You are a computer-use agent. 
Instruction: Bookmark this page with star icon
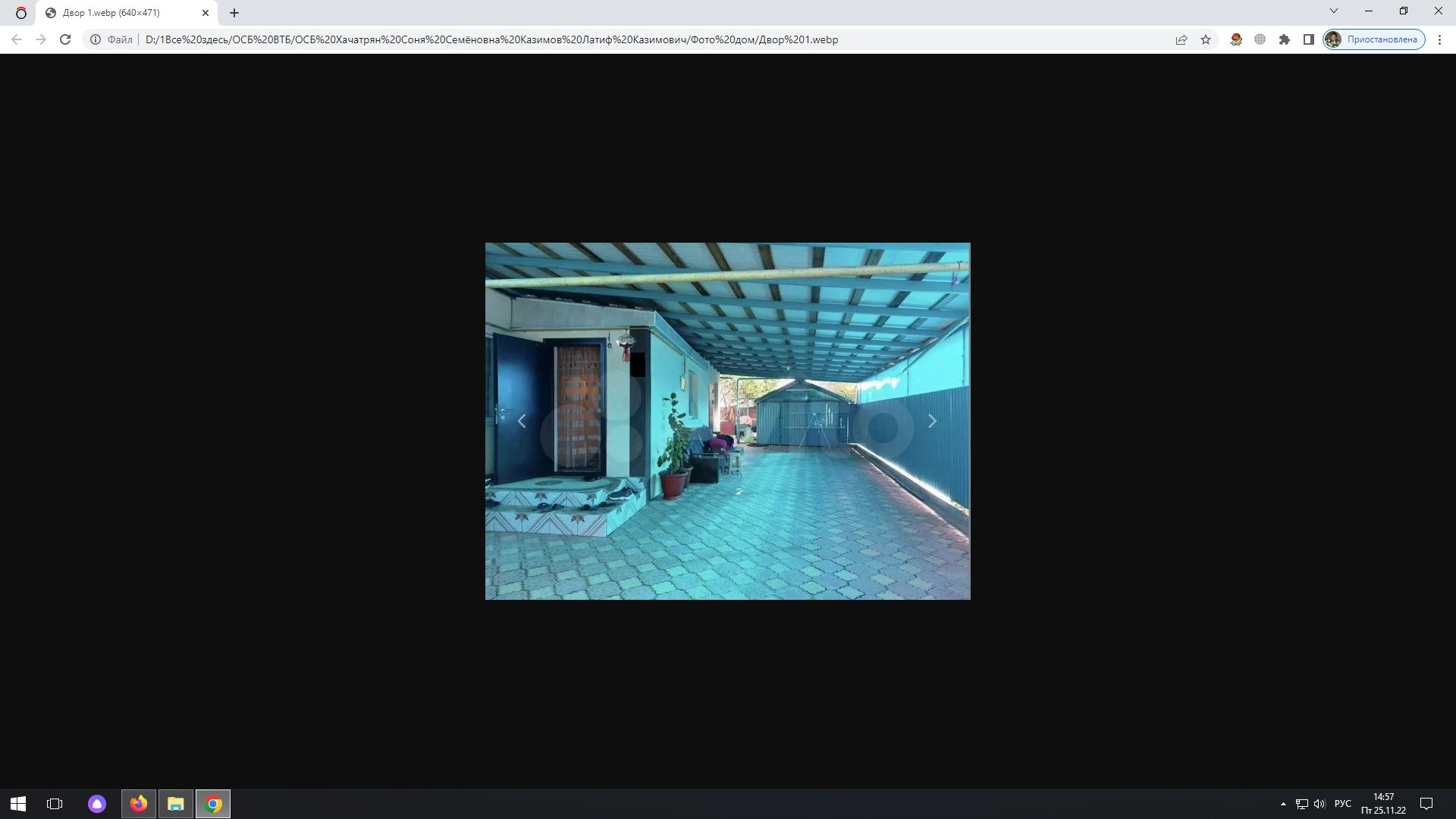click(1206, 39)
